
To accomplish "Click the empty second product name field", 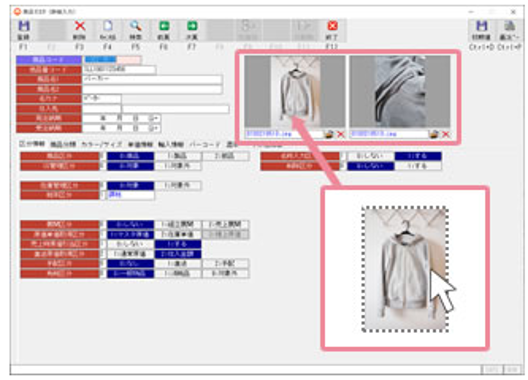I will (x=152, y=89).
